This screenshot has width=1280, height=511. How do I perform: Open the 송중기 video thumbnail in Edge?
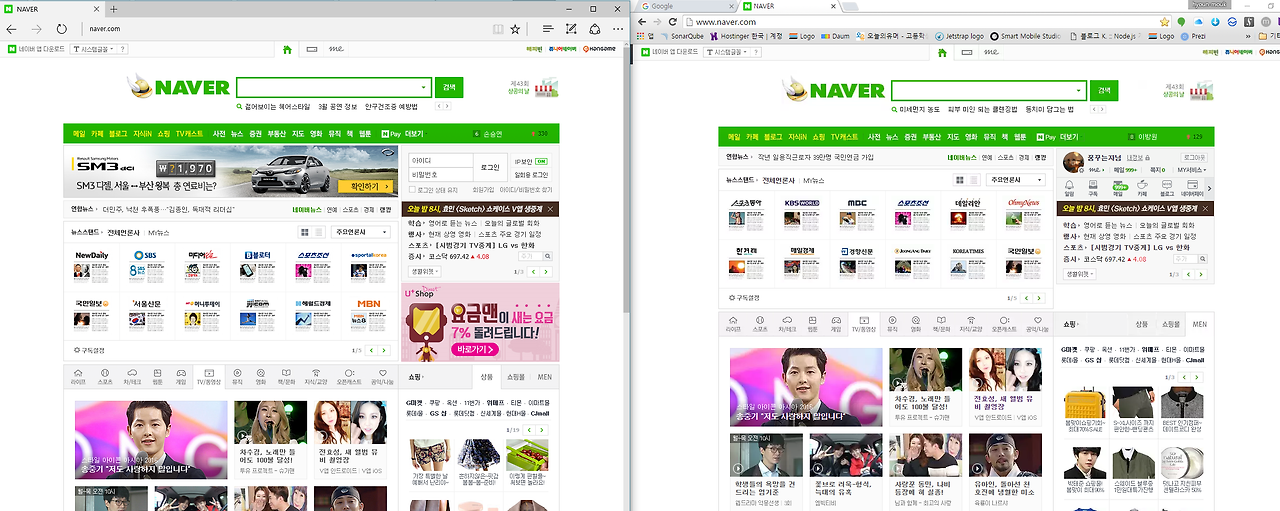(151, 440)
